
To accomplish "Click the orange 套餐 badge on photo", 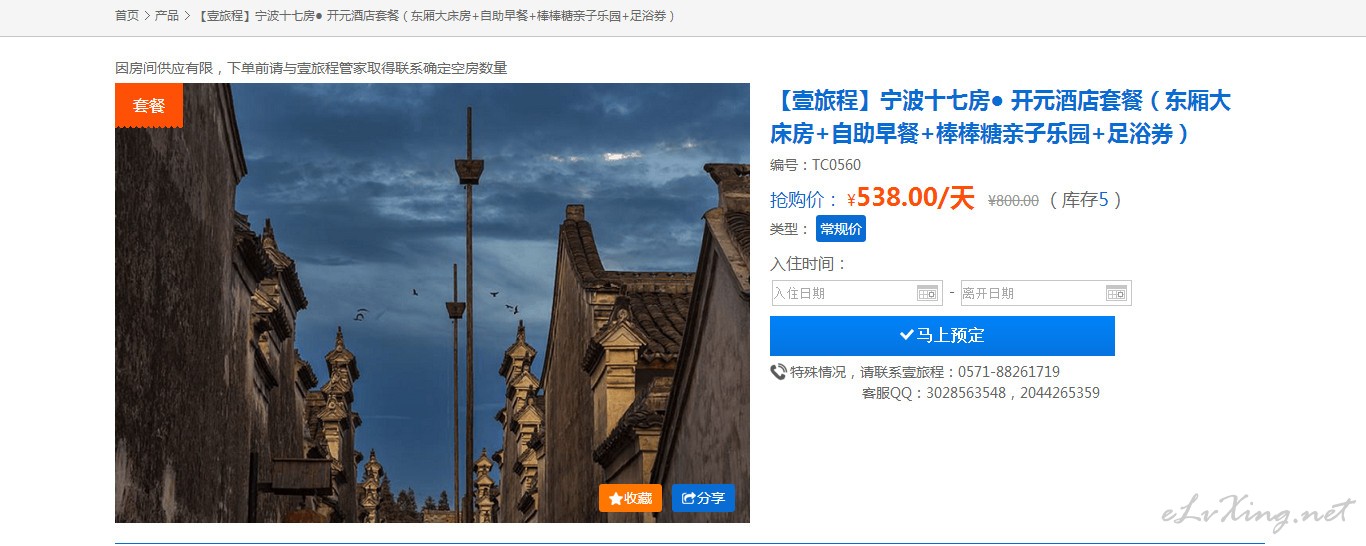I will [x=149, y=105].
